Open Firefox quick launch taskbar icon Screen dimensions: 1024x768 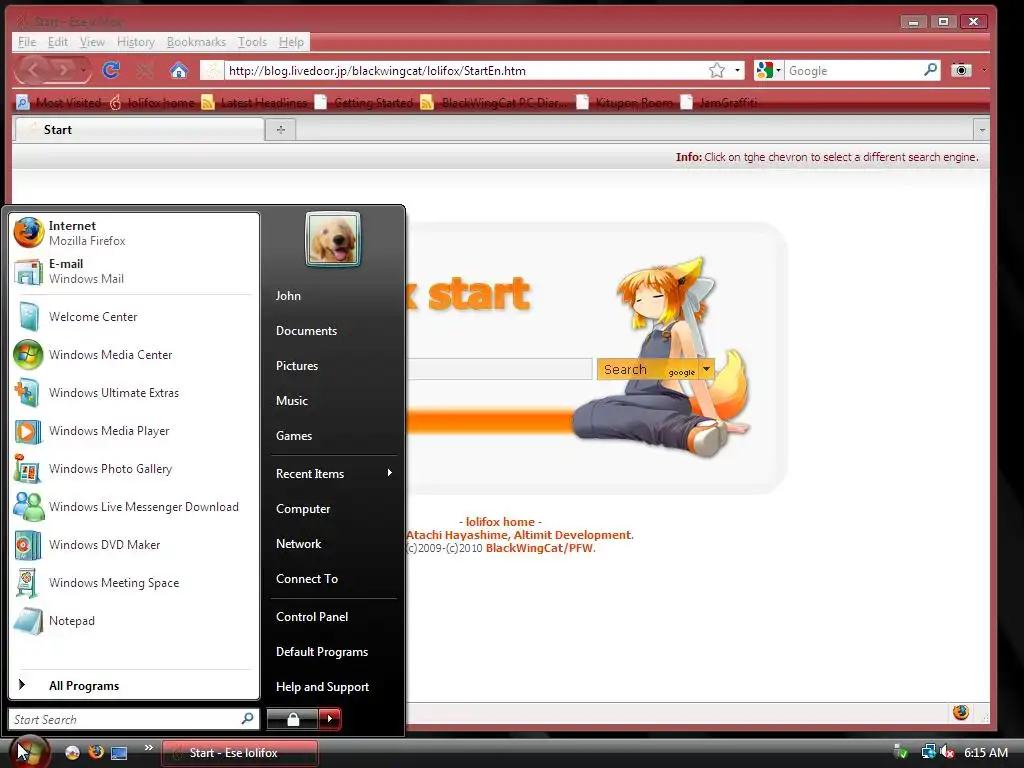(95, 752)
